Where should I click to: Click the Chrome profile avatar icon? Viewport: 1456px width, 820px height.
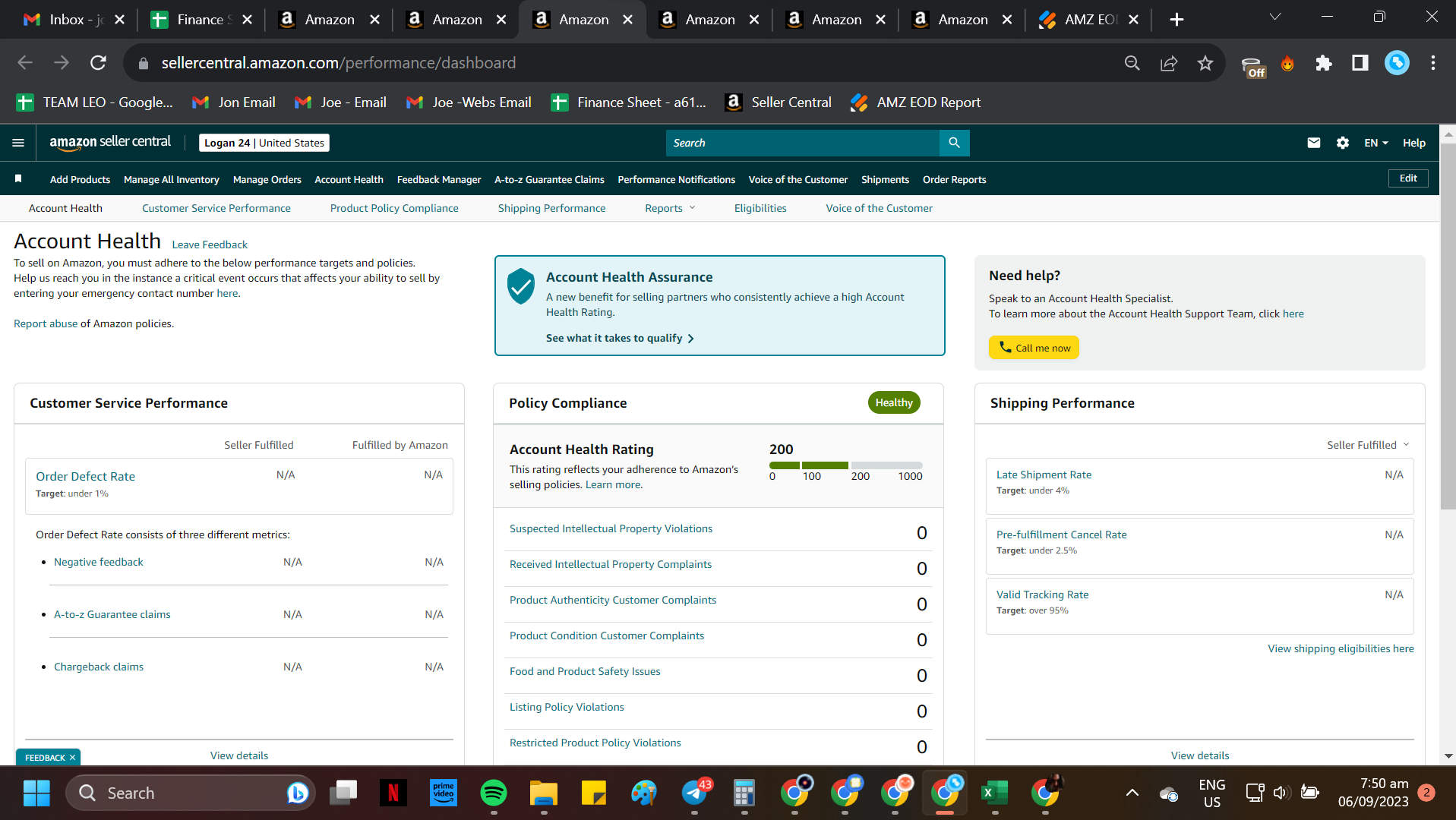point(1397,63)
